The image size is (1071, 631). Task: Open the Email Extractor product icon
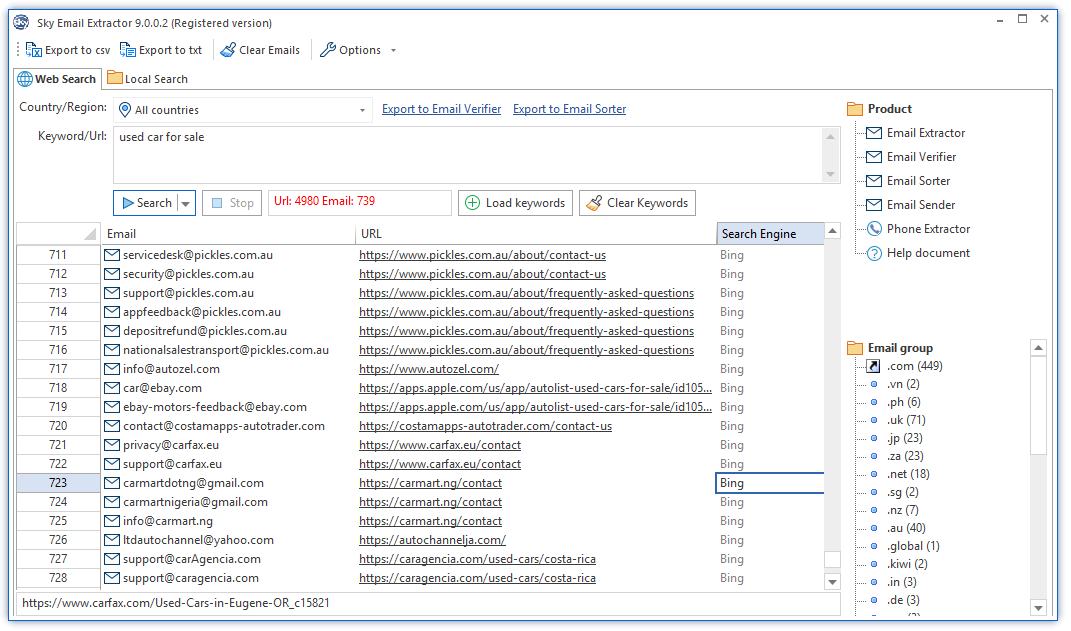874,133
